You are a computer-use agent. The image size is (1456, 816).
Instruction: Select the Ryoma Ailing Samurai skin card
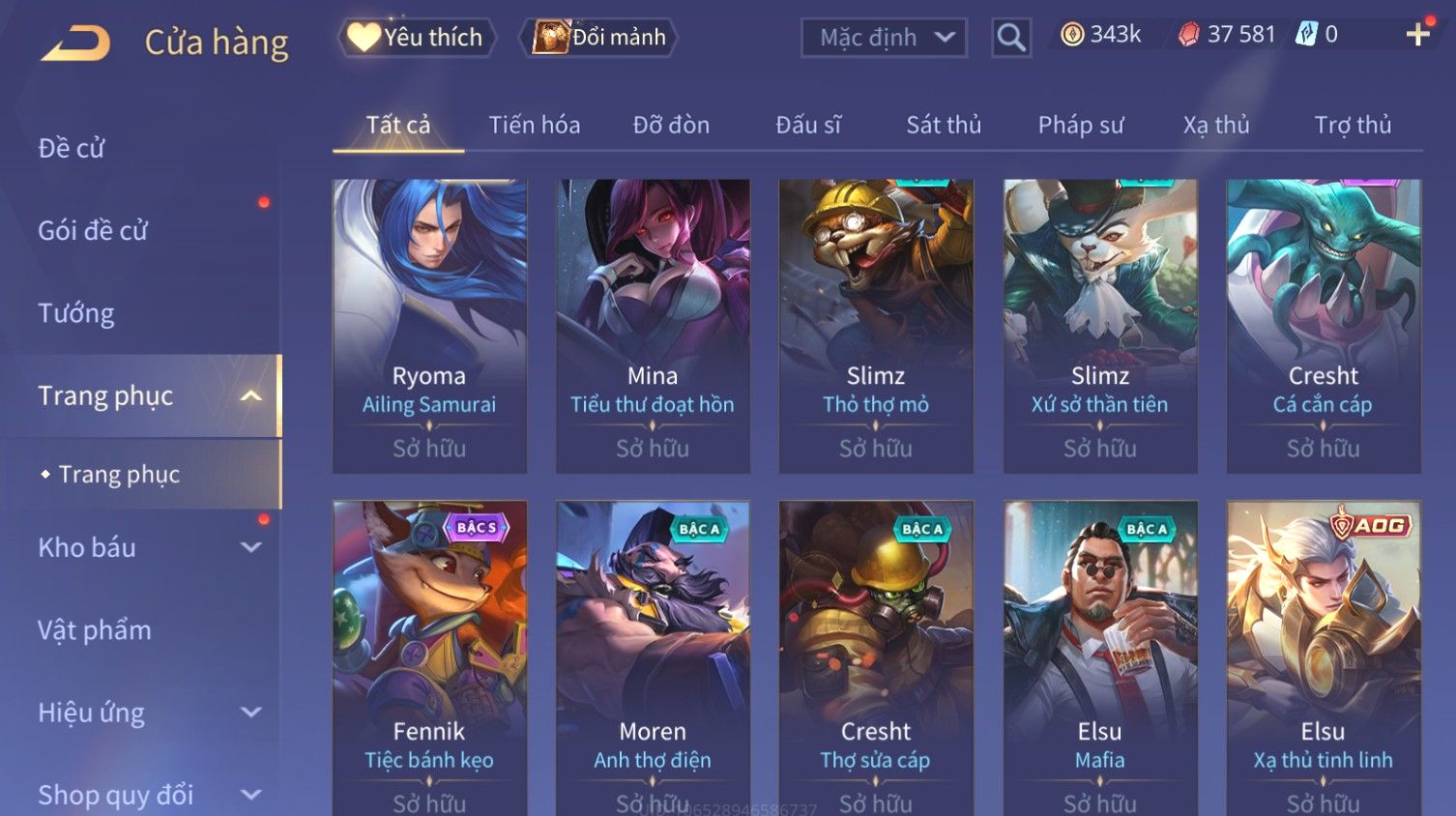click(x=429, y=326)
